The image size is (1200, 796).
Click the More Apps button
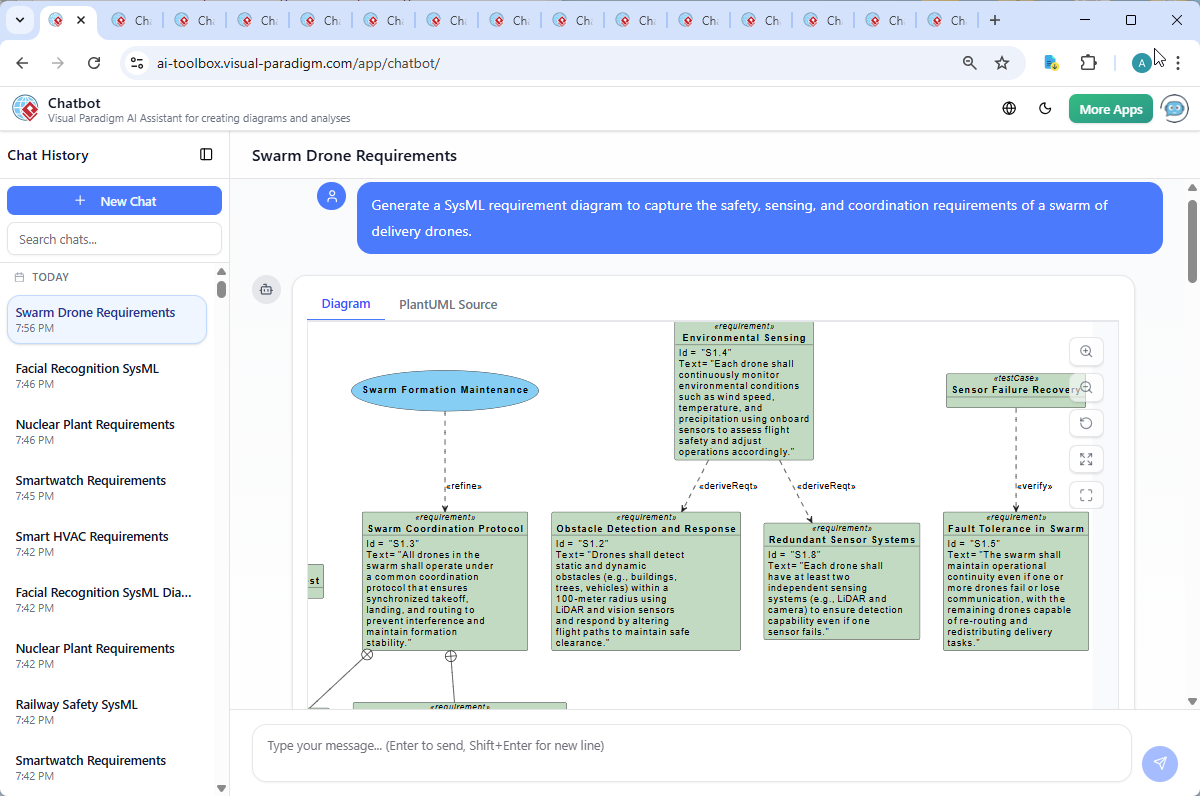(1110, 109)
